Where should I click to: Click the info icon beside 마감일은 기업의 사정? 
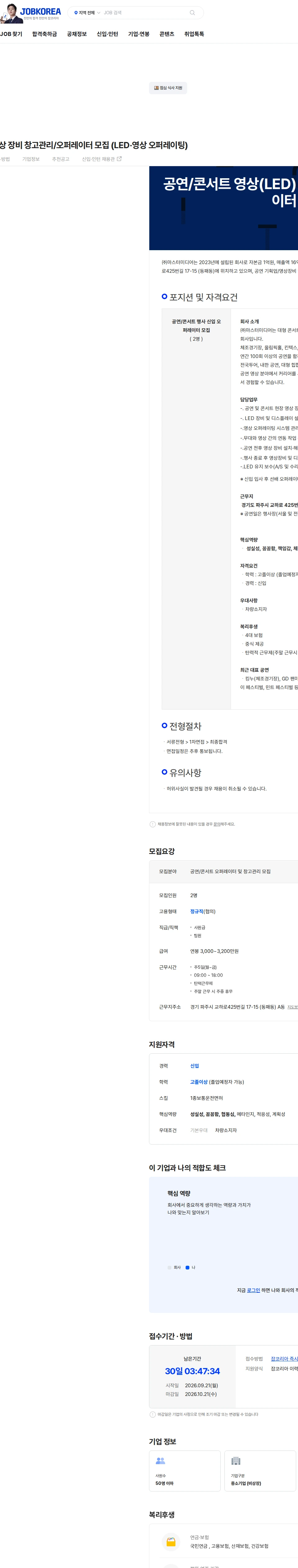point(152,1414)
